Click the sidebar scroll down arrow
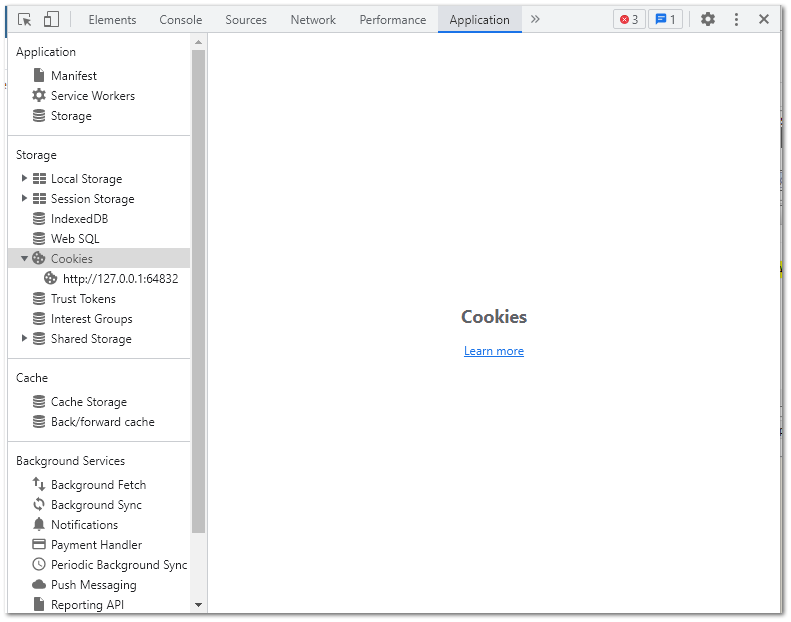 pyautogui.click(x=198, y=604)
